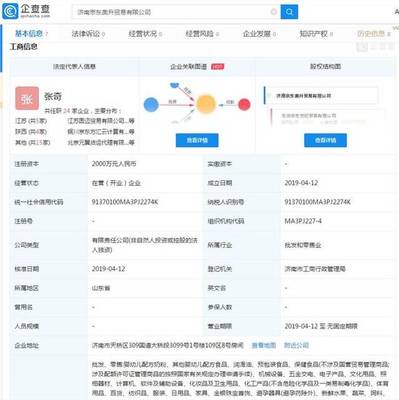Viewport: 399px width, 400px height.
Task: Clear the search box with the X icon
Action: click(x=273, y=12)
